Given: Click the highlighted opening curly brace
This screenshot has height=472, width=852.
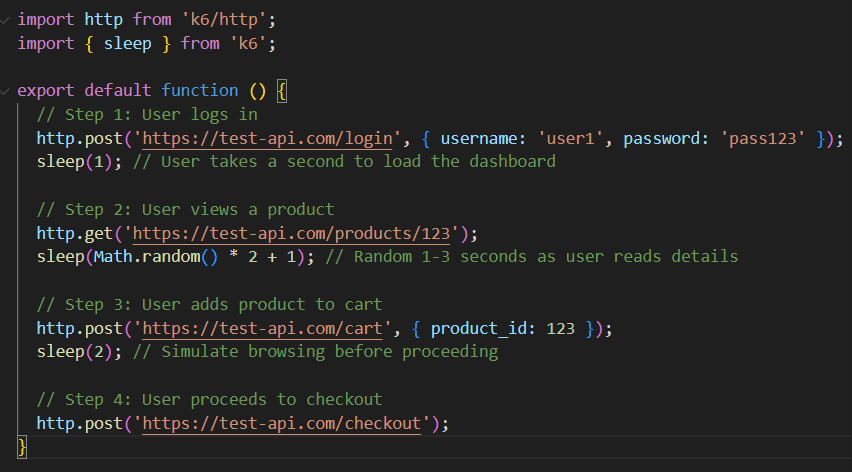Looking at the screenshot, I should 281,91.
